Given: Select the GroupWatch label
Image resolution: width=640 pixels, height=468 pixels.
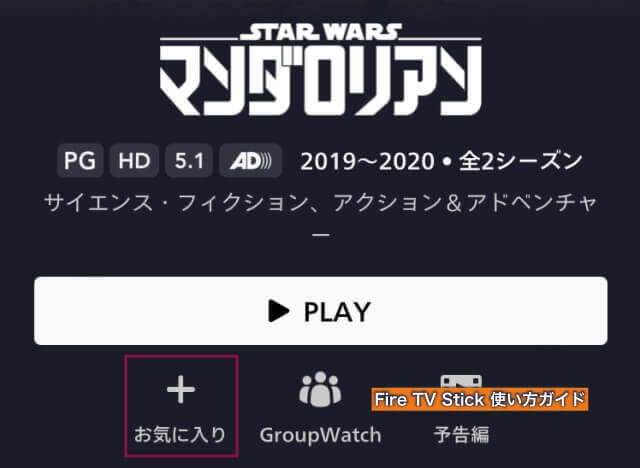Looking at the screenshot, I should (320, 435).
